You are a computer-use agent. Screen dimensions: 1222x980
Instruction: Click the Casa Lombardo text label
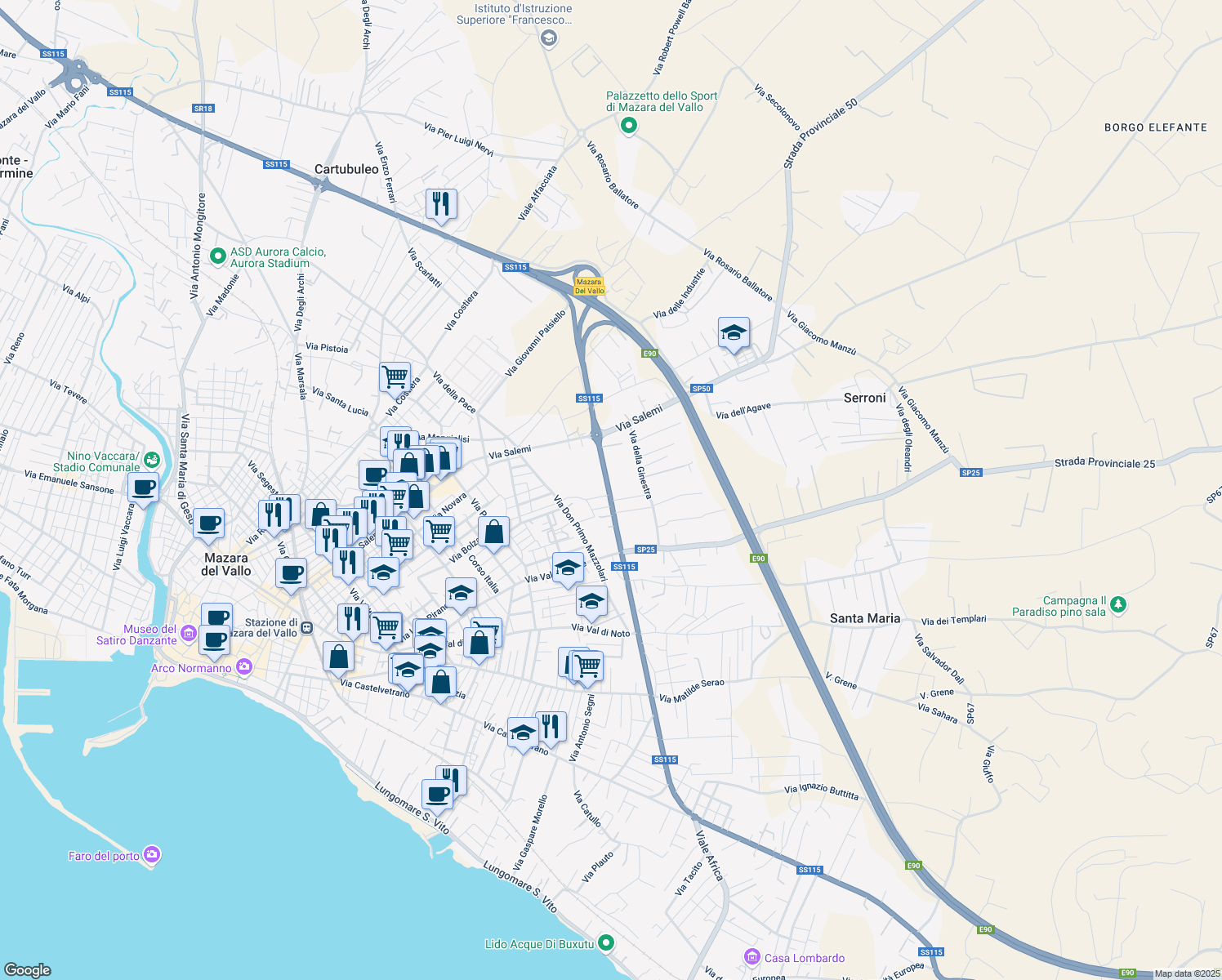click(805, 958)
